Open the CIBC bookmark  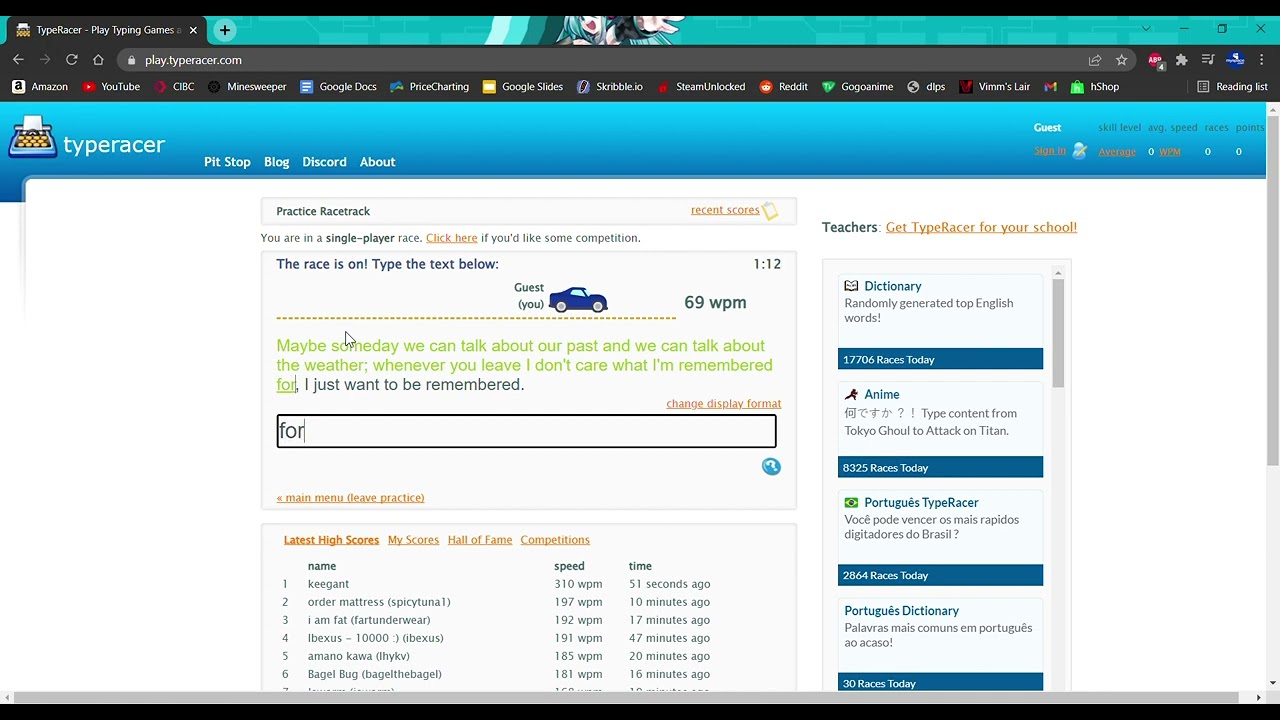point(174,87)
